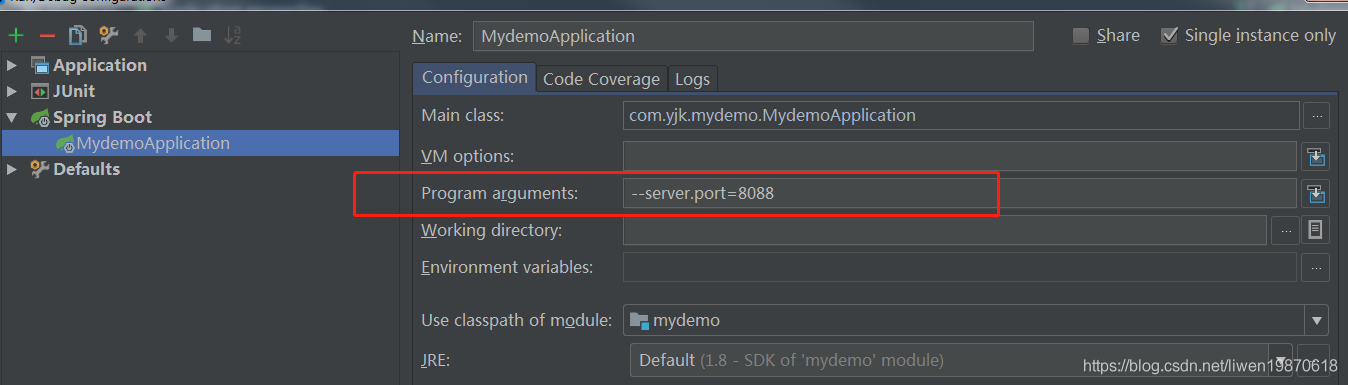
Task: Move configuration up arrow
Action: [x=140, y=36]
